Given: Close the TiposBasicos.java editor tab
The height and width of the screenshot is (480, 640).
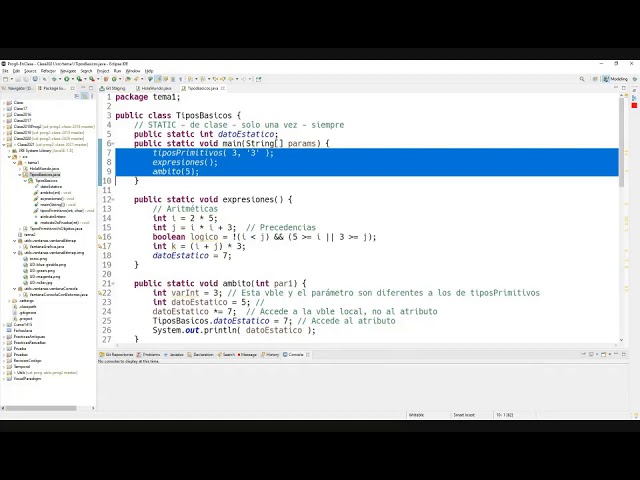Looking at the screenshot, I should 223,88.
